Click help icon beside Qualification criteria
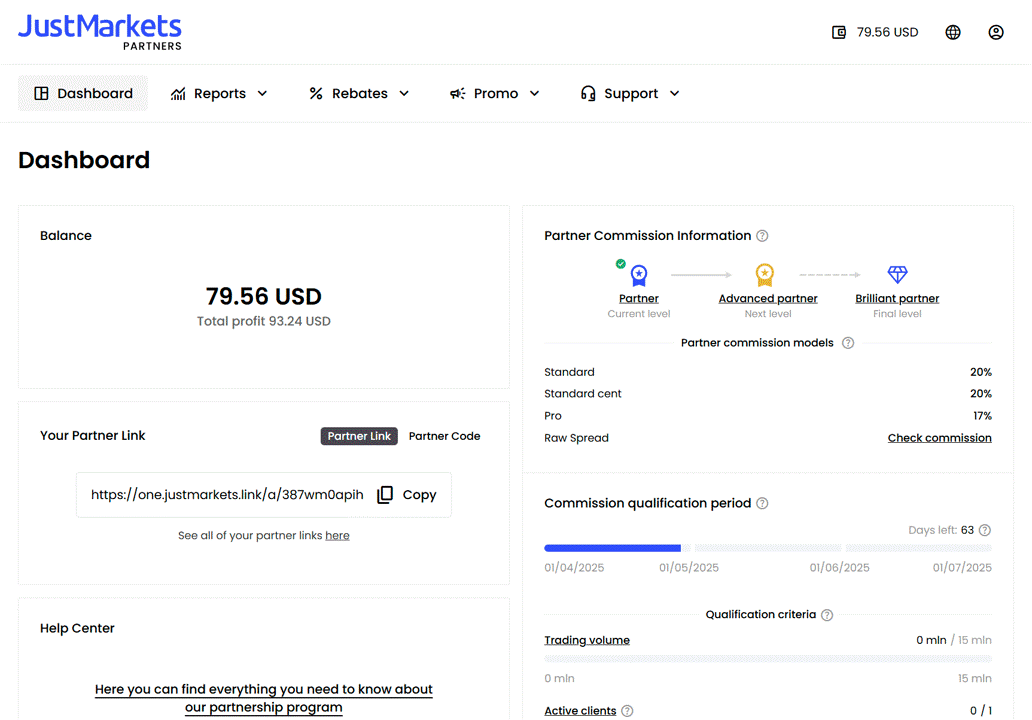Viewport: 1032px width, 720px height. point(827,615)
